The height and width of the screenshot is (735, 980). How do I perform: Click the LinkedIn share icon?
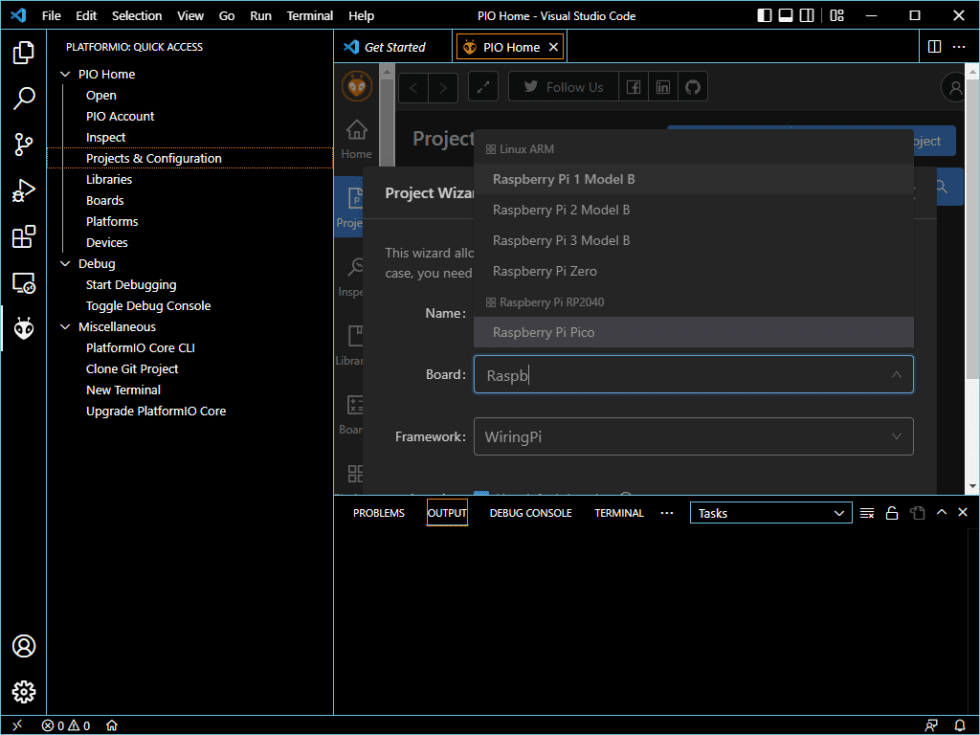[662, 87]
